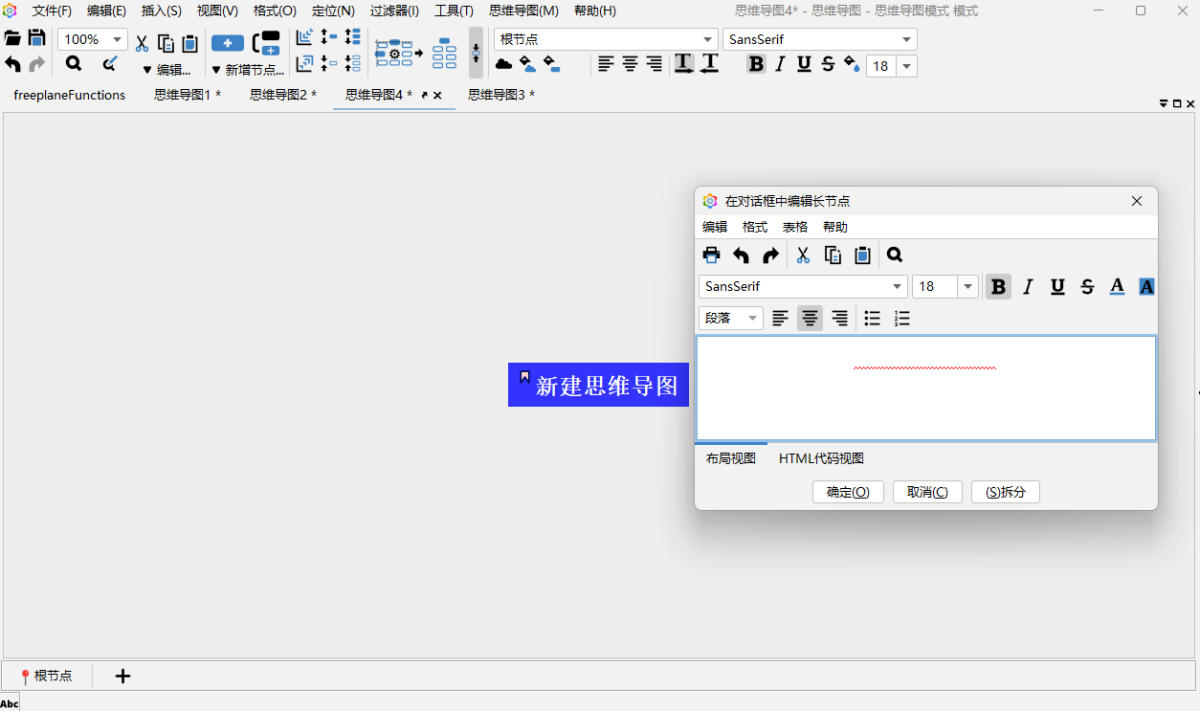Save the mind map with the floppy disk icon
Viewport: 1200px width, 711px height.
click(x=37, y=39)
